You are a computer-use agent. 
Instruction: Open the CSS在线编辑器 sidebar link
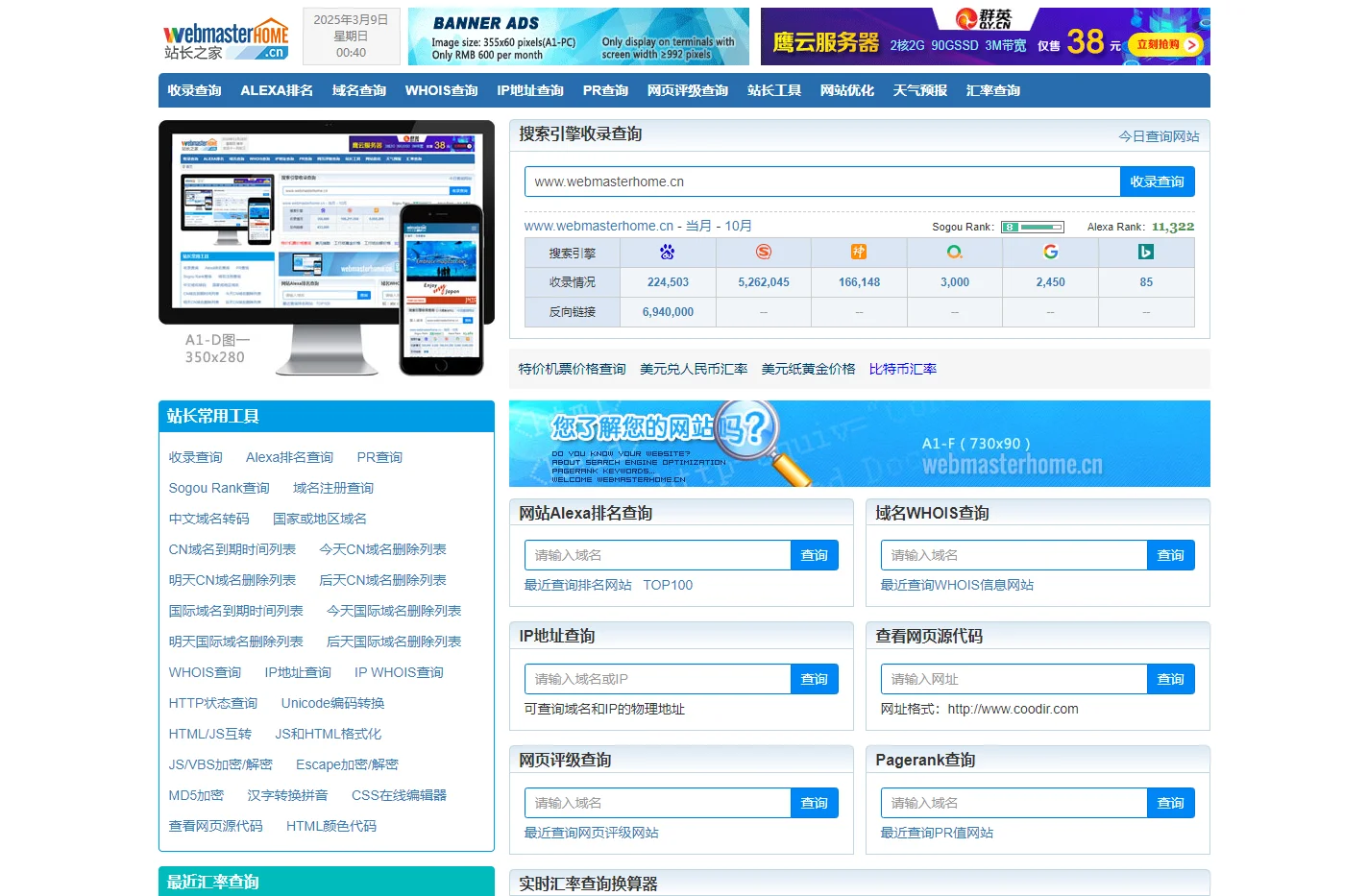(x=399, y=795)
